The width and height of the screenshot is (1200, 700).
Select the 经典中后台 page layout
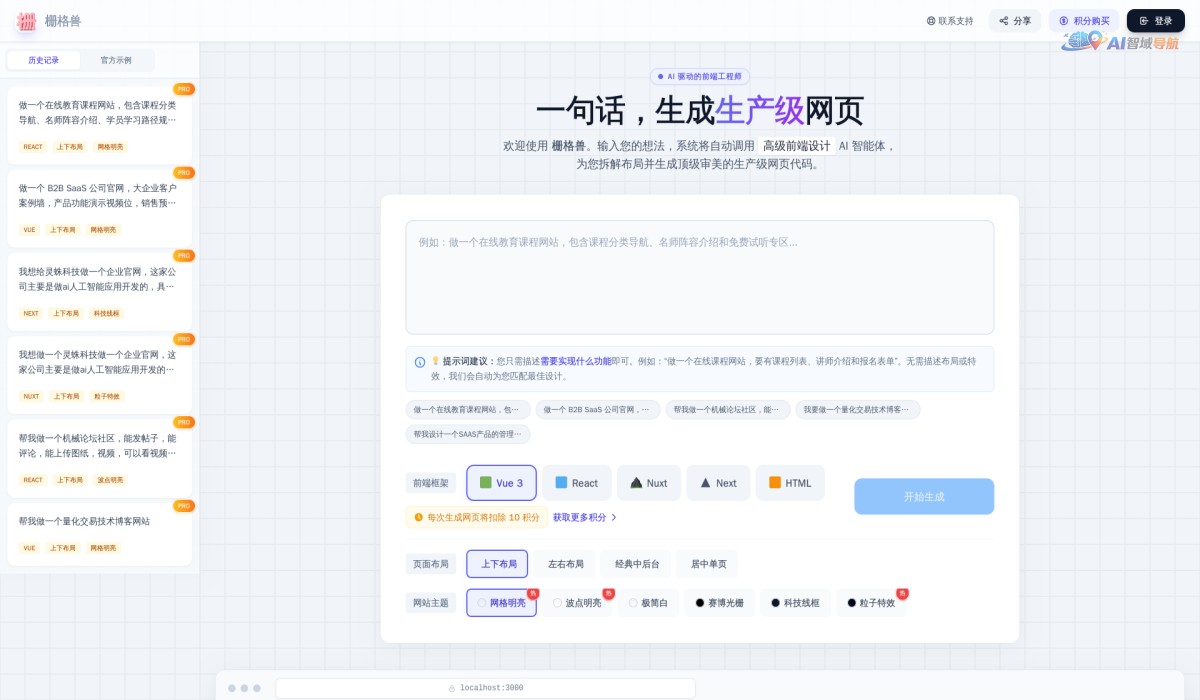(x=636, y=564)
